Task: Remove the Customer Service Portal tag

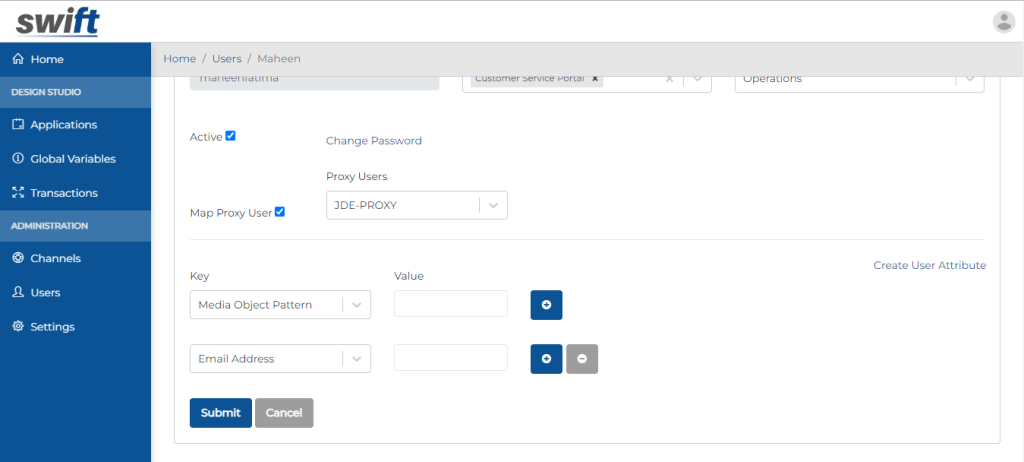Action: [x=595, y=78]
